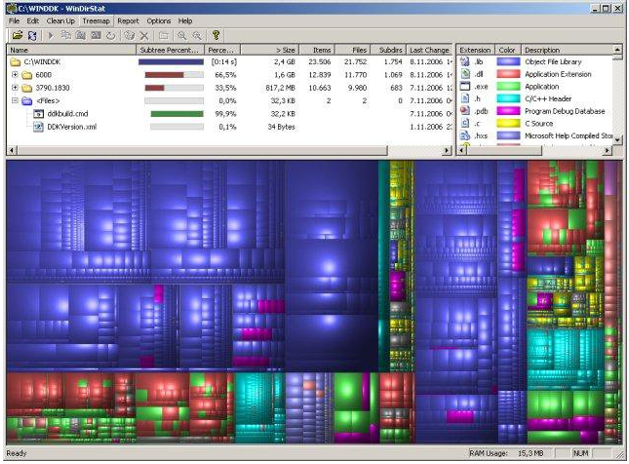Sort by the Size column header
Screen dimensions: 629x464
point(284,49)
